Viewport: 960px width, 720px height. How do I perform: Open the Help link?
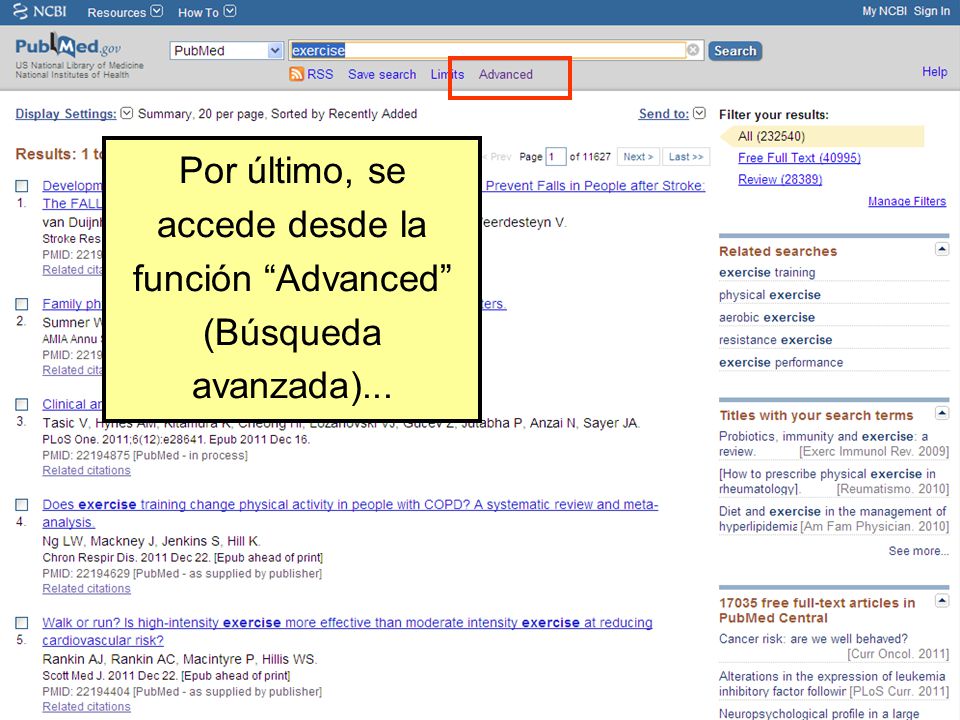click(934, 72)
